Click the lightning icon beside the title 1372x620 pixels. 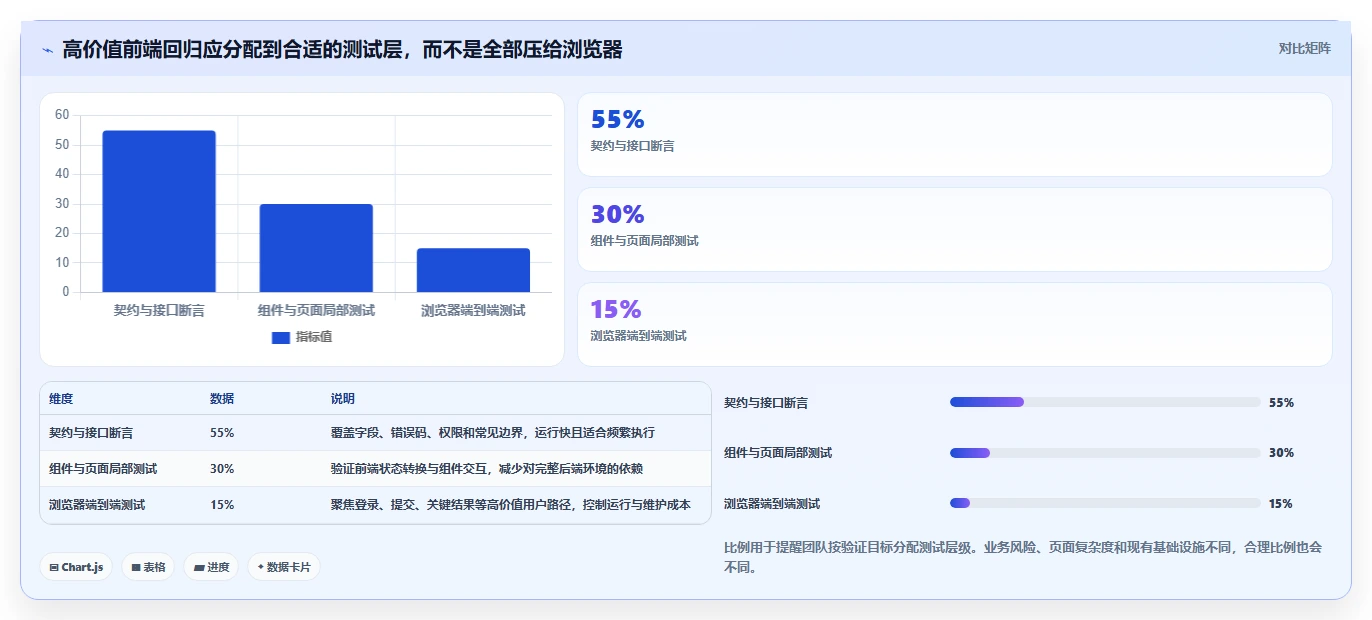[x=47, y=50]
